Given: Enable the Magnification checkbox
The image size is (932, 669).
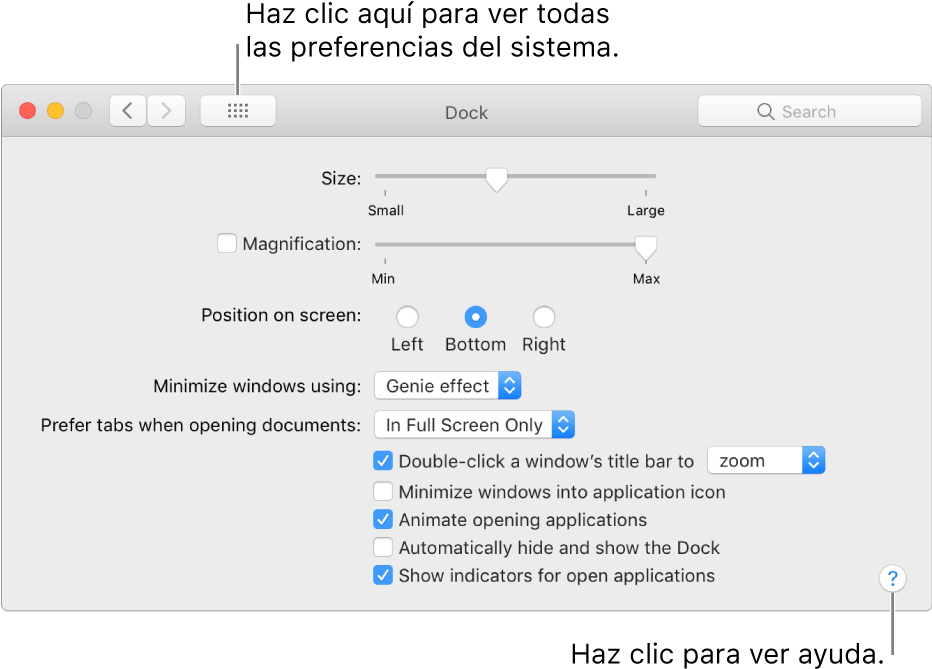Looking at the screenshot, I should point(227,242).
